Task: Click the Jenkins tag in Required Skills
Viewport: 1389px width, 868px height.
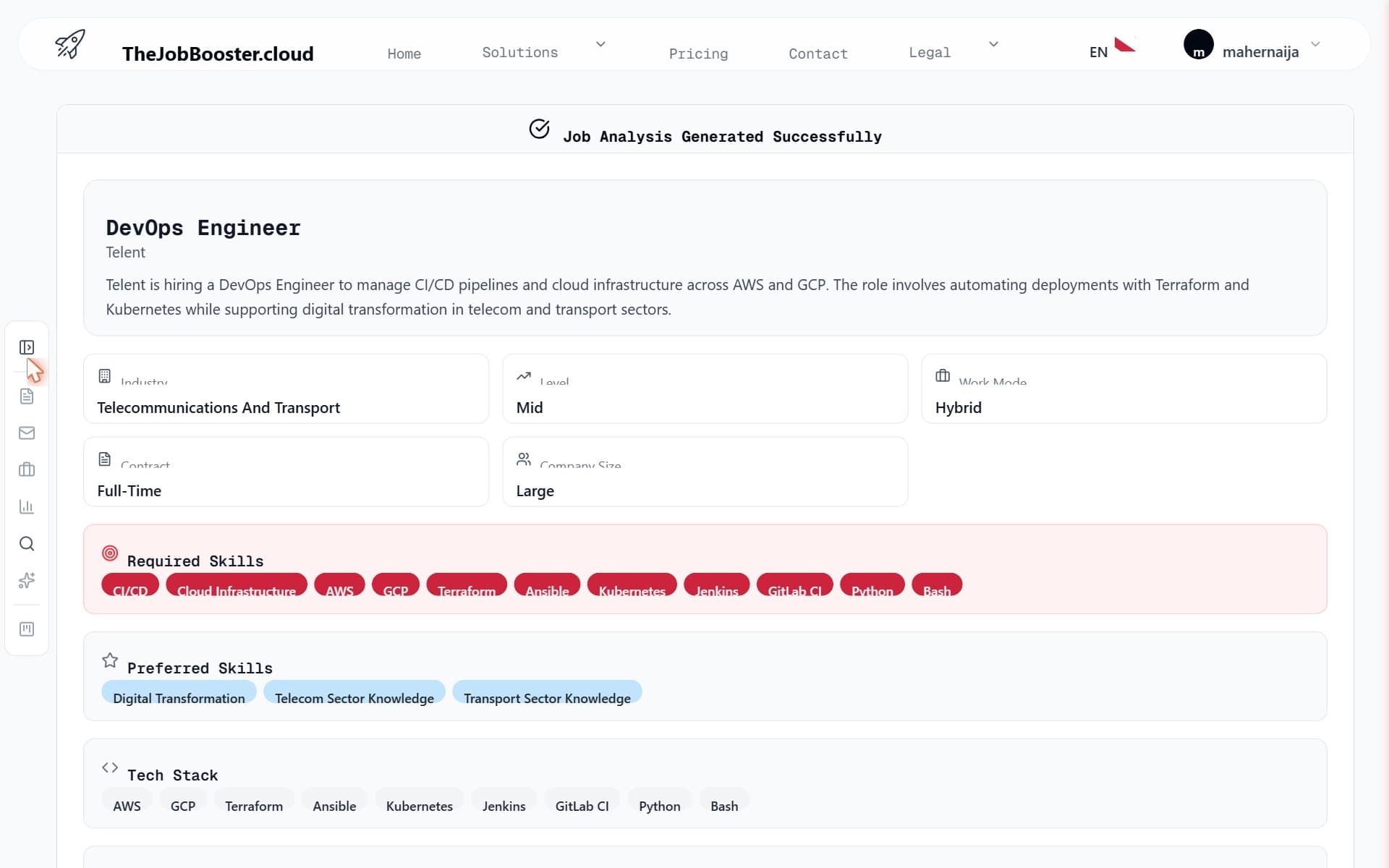Action: pos(717,584)
